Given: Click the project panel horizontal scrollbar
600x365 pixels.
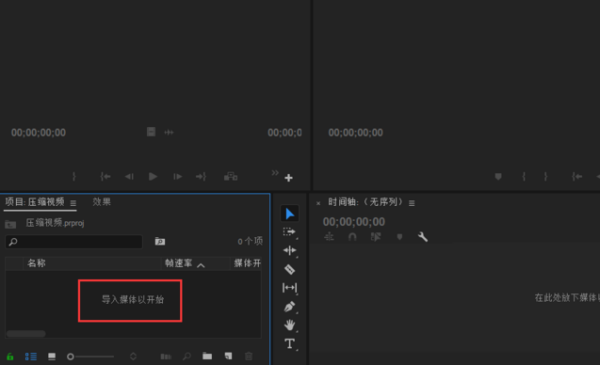Looking at the screenshot, I should point(26,334).
